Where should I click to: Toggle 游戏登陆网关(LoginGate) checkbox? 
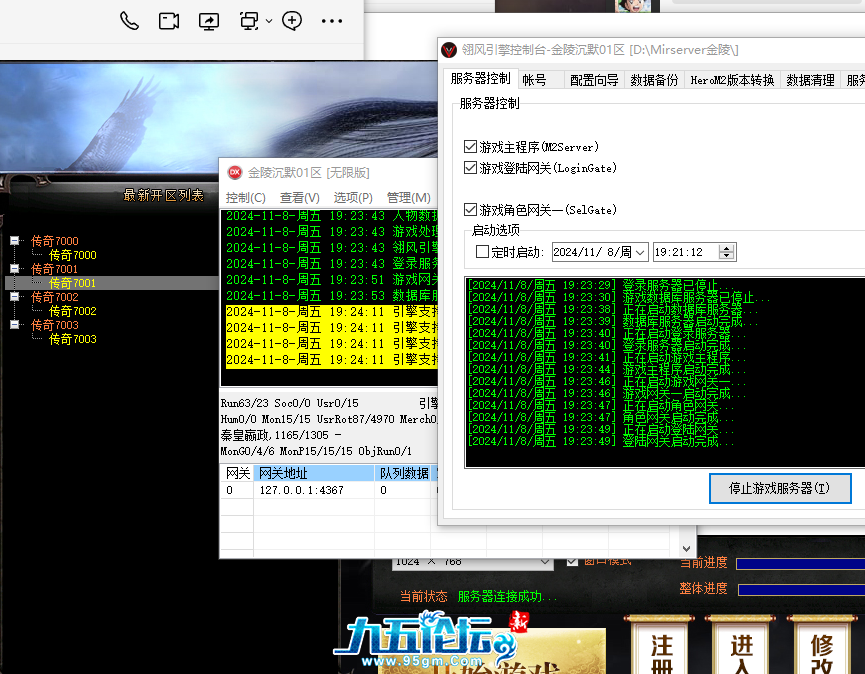click(470, 168)
